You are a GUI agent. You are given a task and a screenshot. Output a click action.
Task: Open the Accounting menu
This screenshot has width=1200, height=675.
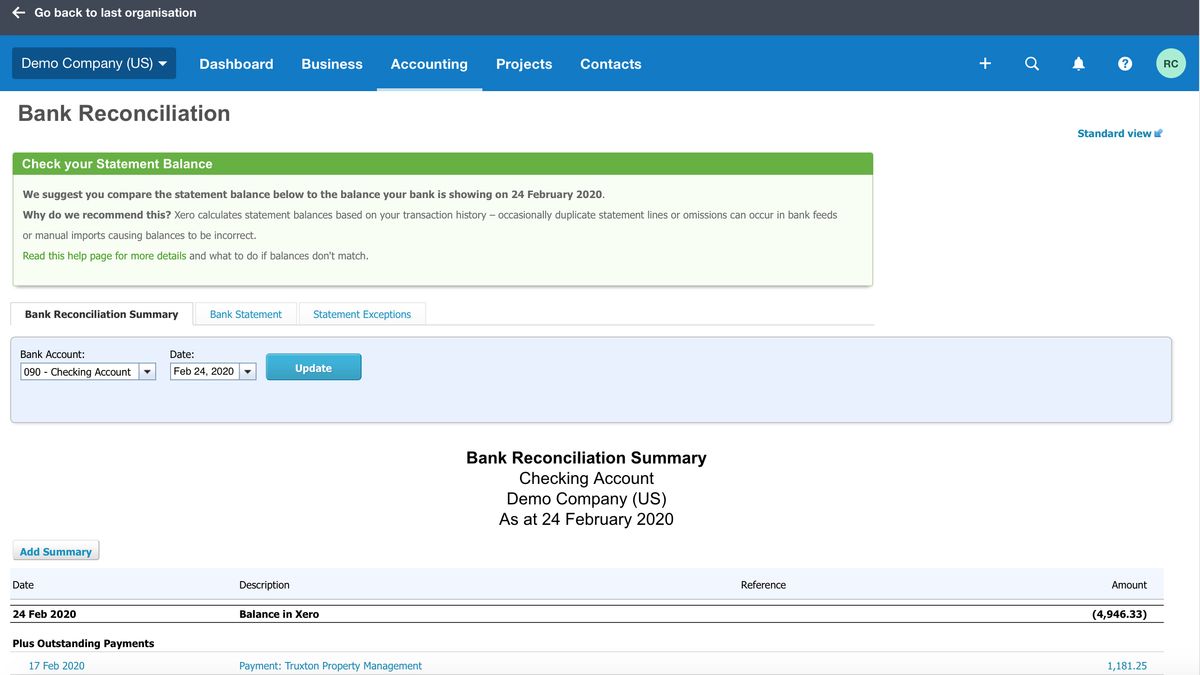click(x=429, y=63)
